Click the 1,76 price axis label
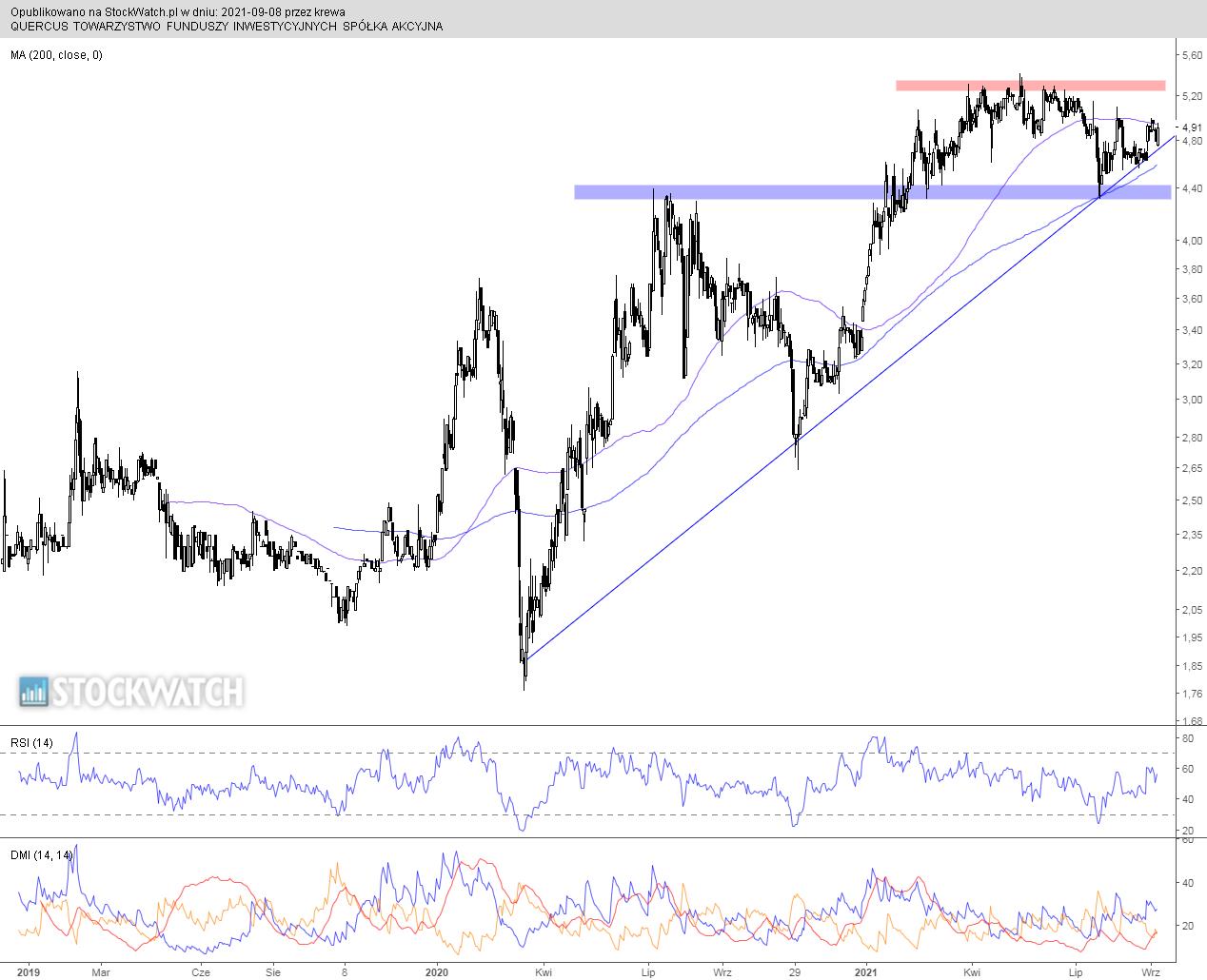Screen dimensions: 1207x980 [1190, 694]
